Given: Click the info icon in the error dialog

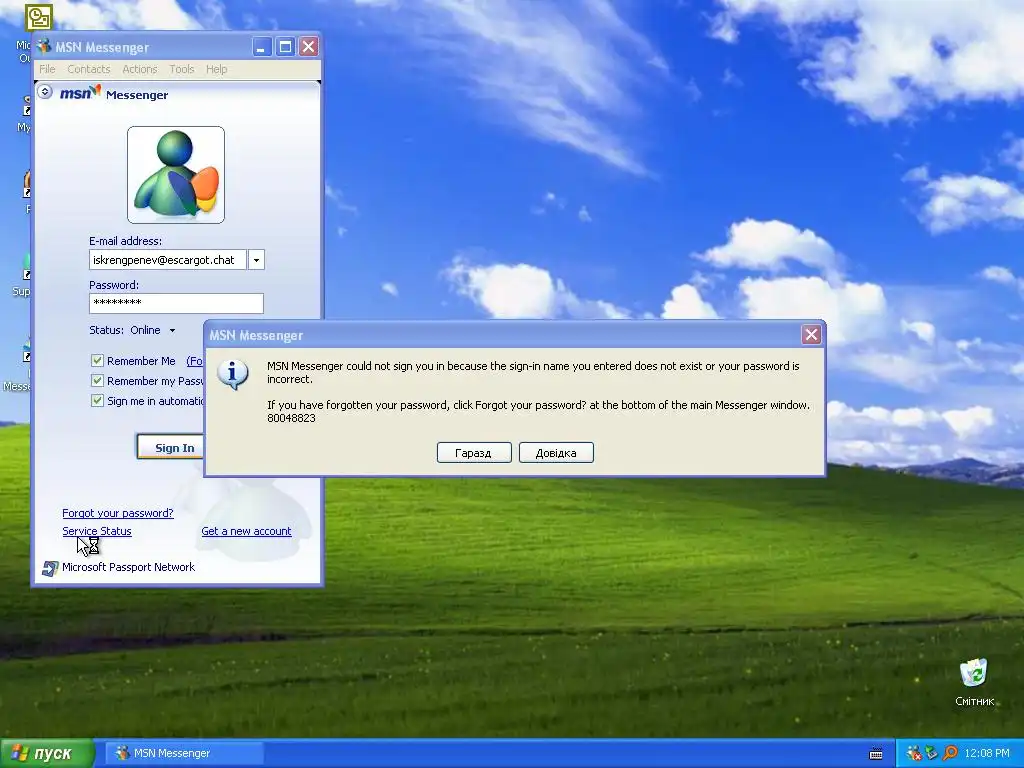Looking at the screenshot, I should coord(233,374).
